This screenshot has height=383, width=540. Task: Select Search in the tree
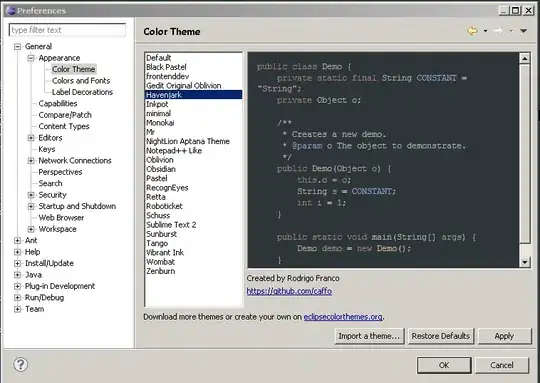50,183
